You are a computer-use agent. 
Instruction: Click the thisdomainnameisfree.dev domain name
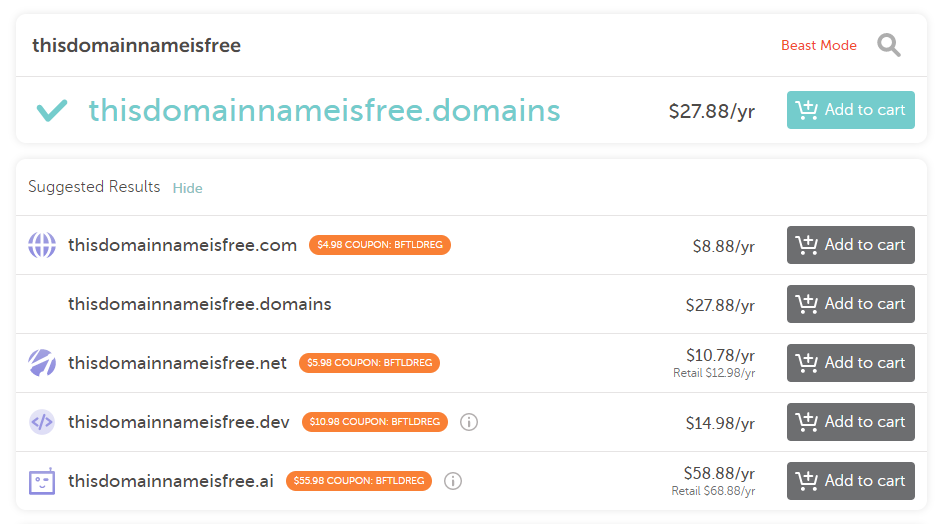pyautogui.click(x=179, y=422)
